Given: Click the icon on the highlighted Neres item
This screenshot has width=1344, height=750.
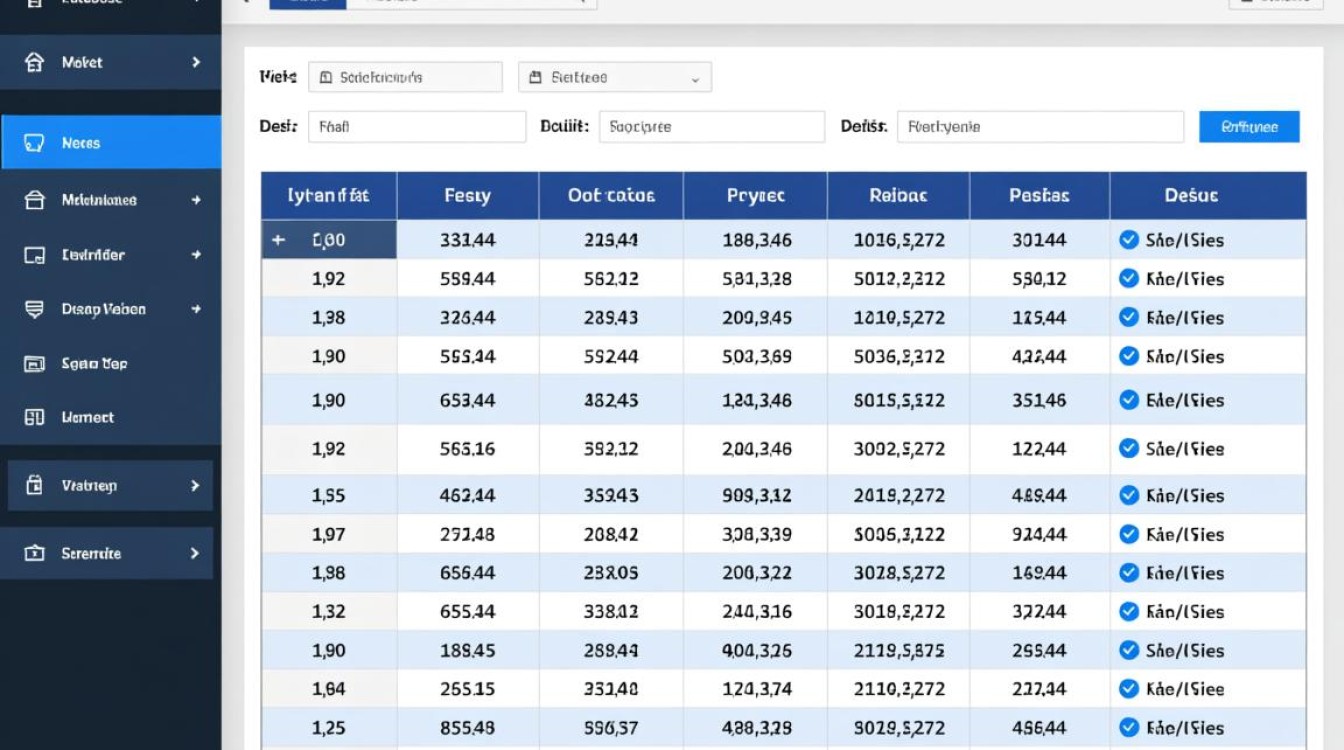Looking at the screenshot, I should pos(34,143).
